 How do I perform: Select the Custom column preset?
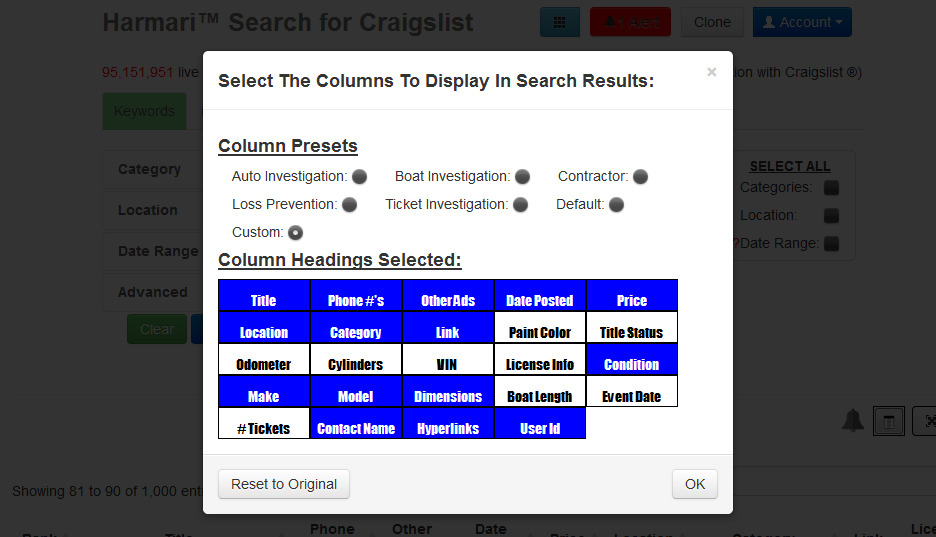[295, 233]
